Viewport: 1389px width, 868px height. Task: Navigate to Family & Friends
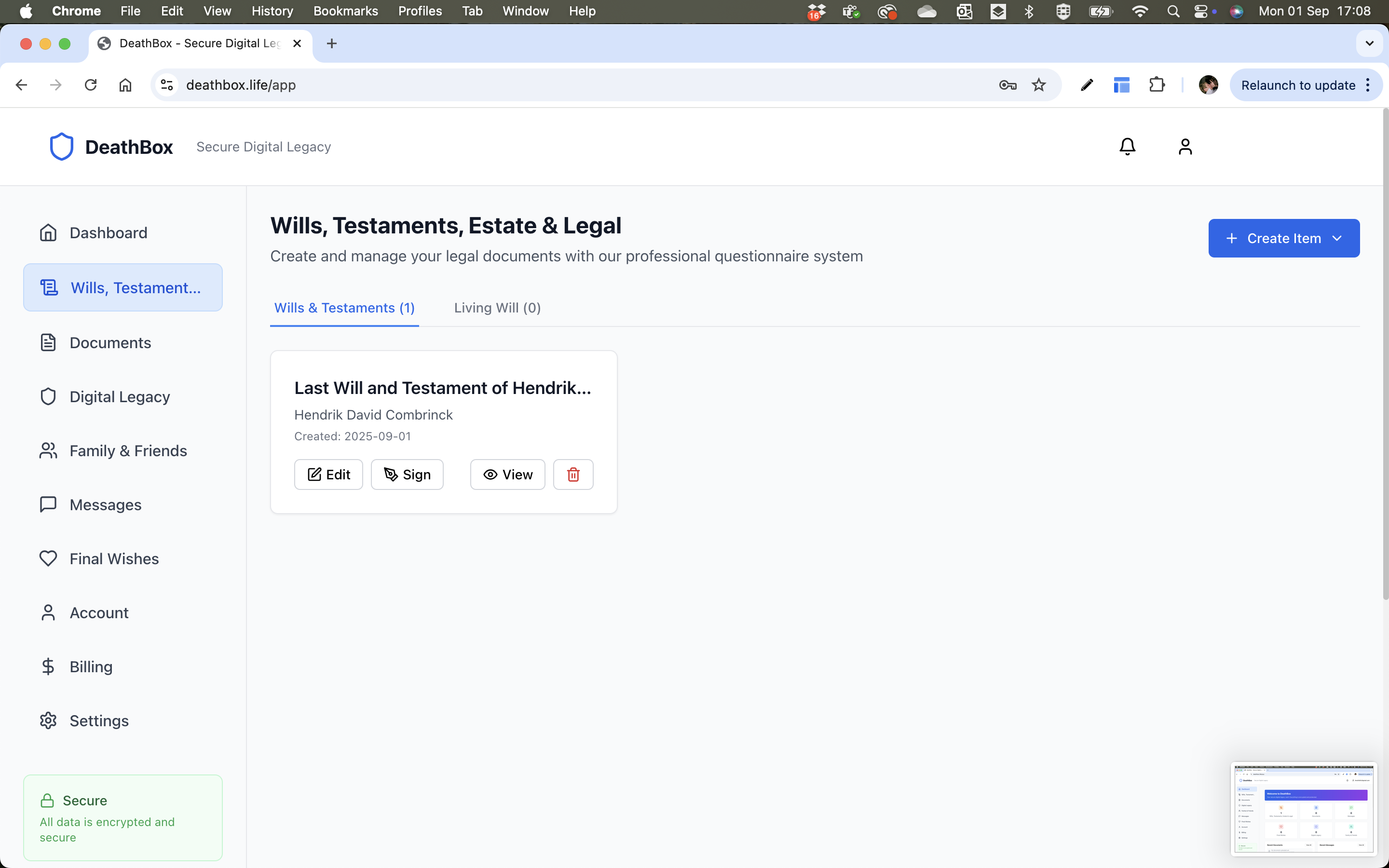coord(123,451)
